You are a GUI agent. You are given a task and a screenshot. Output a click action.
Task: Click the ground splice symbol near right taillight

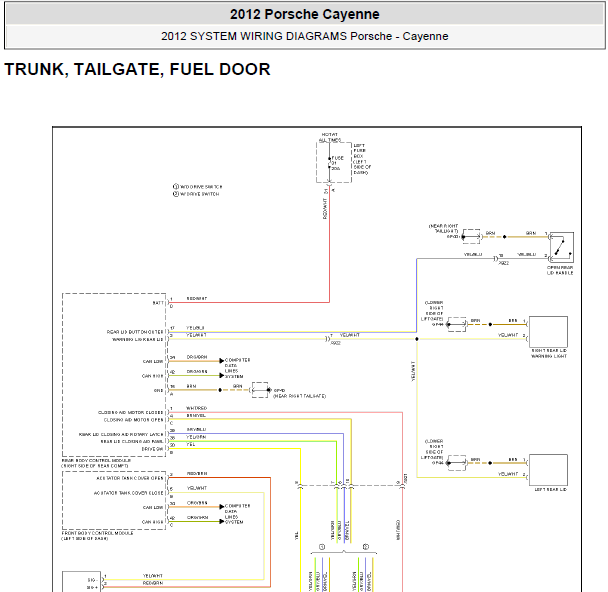pos(472,236)
